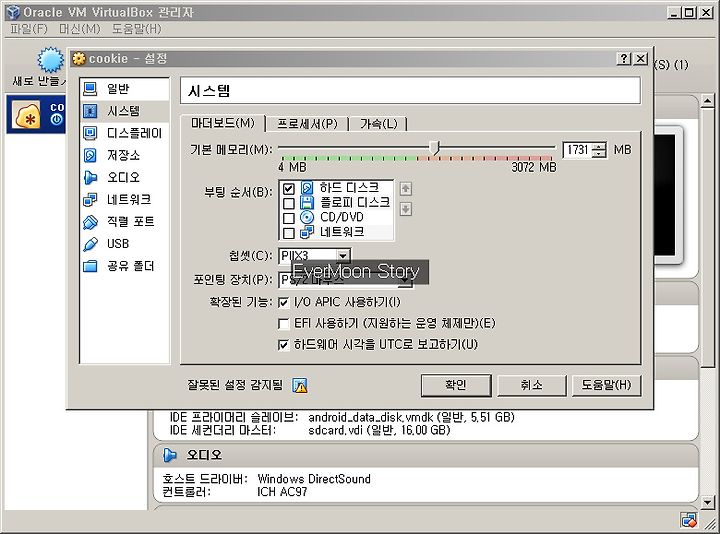Click the Windows DirectSound host driver text
Image resolution: width=720 pixels, height=534 pixels.
click(x=314, y=479)
